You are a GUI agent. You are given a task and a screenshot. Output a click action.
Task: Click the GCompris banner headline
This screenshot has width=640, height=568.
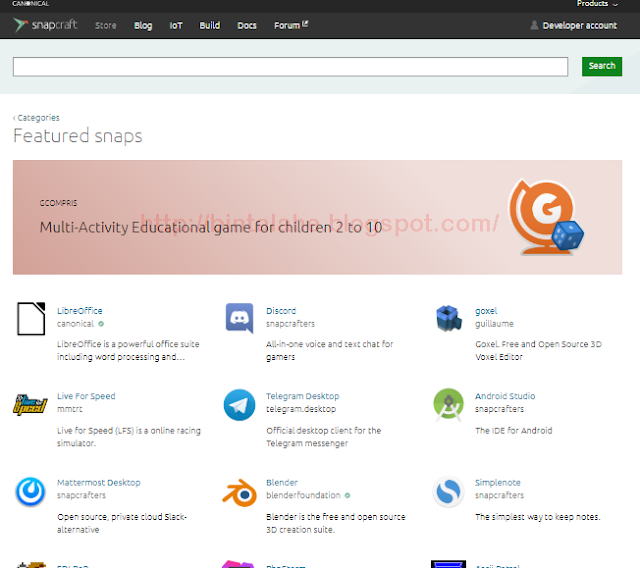(x=211, y=227)
